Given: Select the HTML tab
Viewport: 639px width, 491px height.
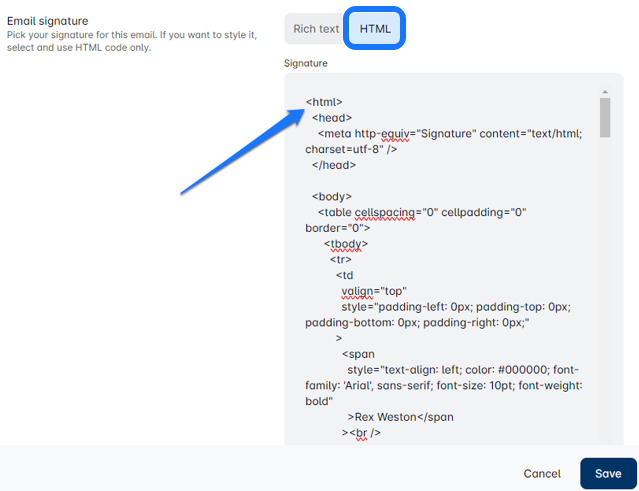Looking at the screenshot, I should pos(375,29).
